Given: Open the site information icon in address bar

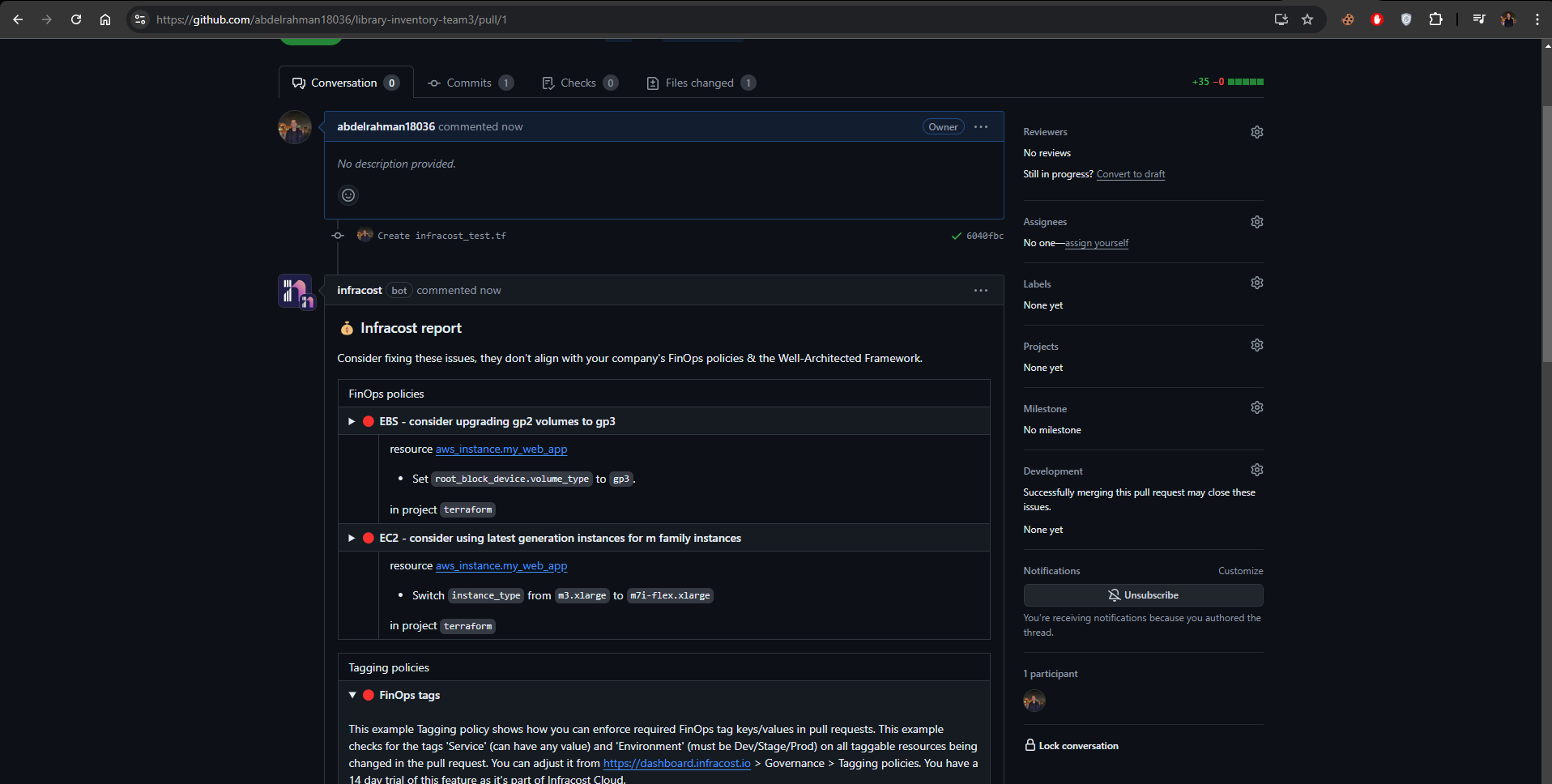Looking at the screenshot, I should 140,19.
